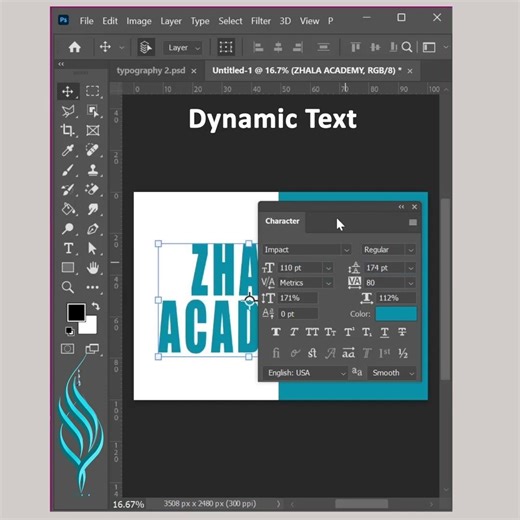This screenshot has height=520, width=520.
Task: Select the Dodge tool
Action: click(68, 229)
